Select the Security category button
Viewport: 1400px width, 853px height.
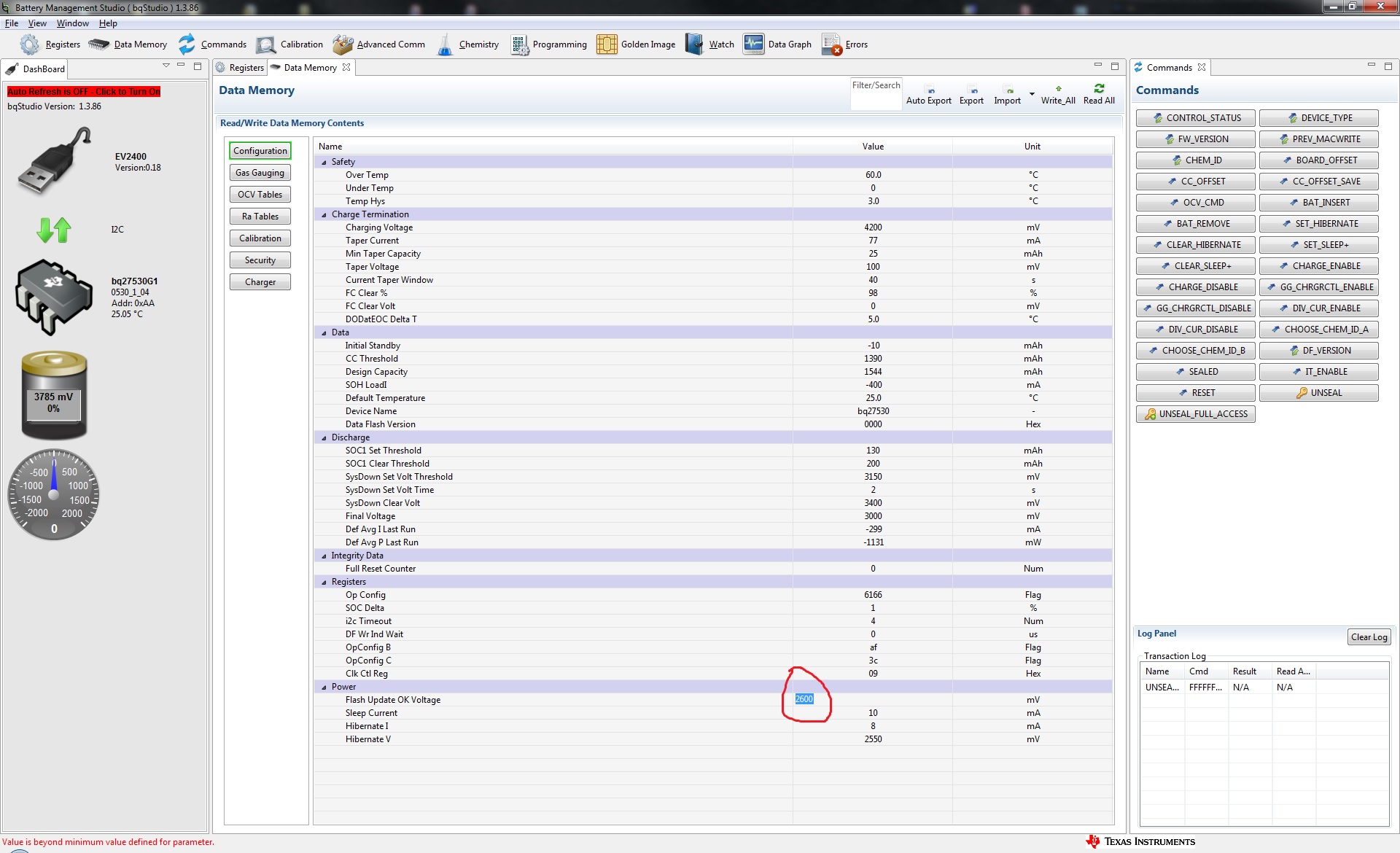(x=260, y=260)
